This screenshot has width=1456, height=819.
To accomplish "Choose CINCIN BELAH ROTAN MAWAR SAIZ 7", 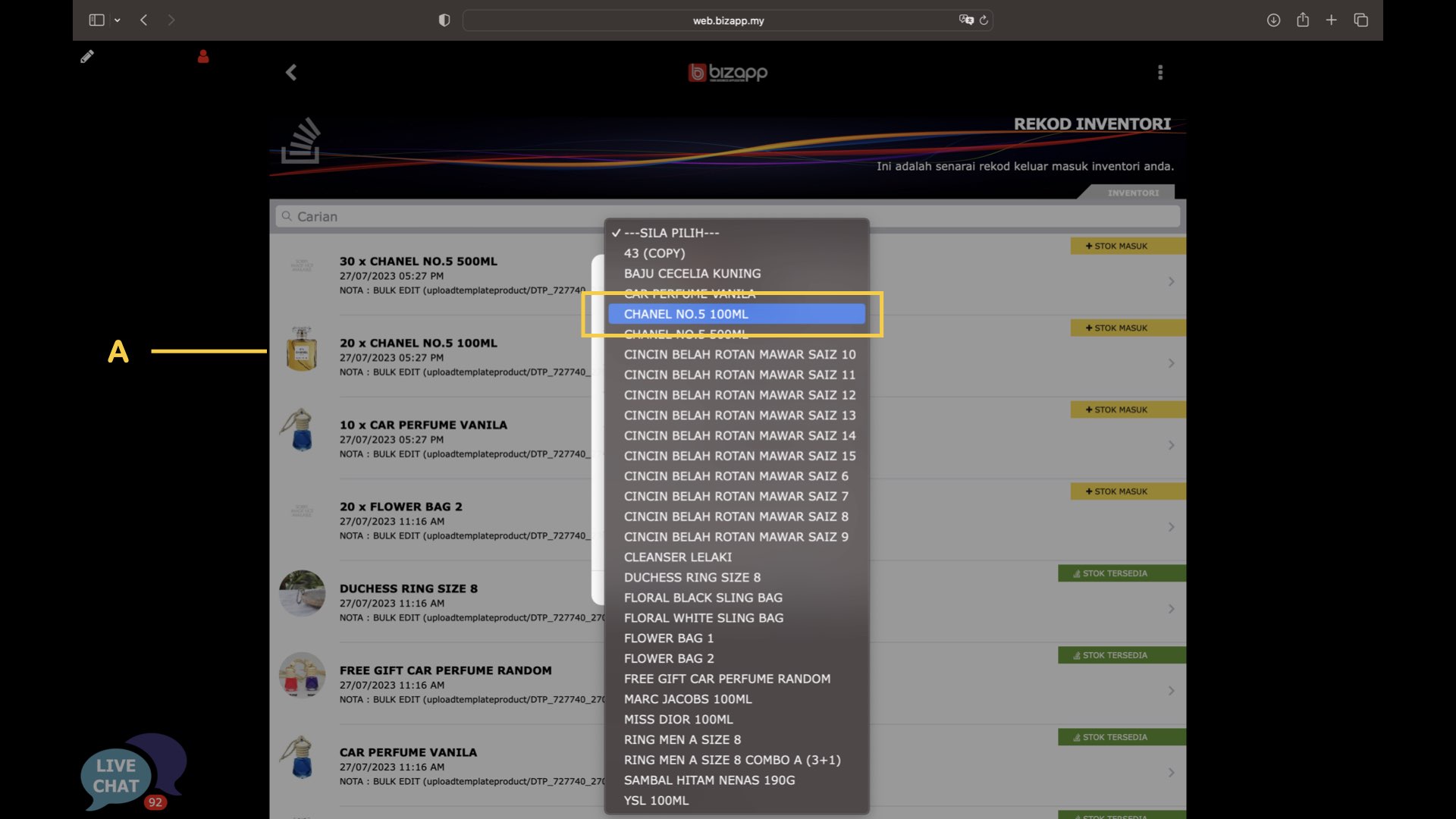I will 737,497.
